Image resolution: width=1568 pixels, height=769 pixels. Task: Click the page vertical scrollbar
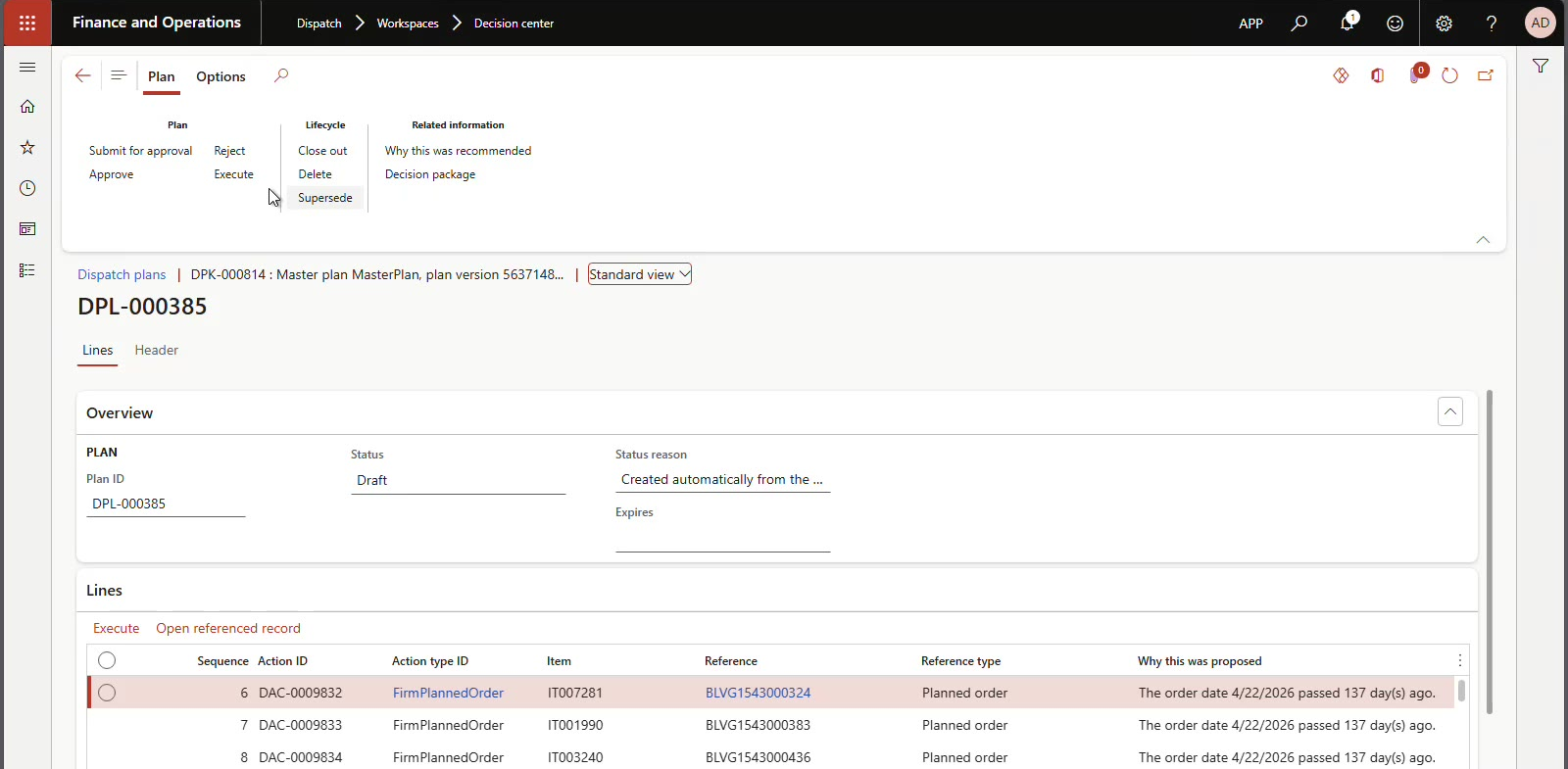[1490, 552]
